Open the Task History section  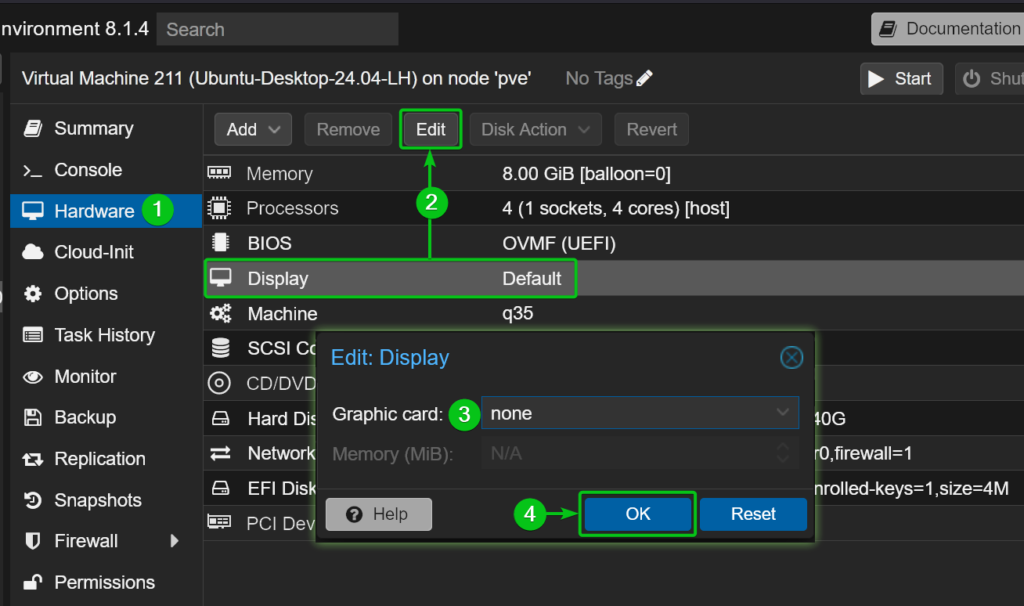104,335
